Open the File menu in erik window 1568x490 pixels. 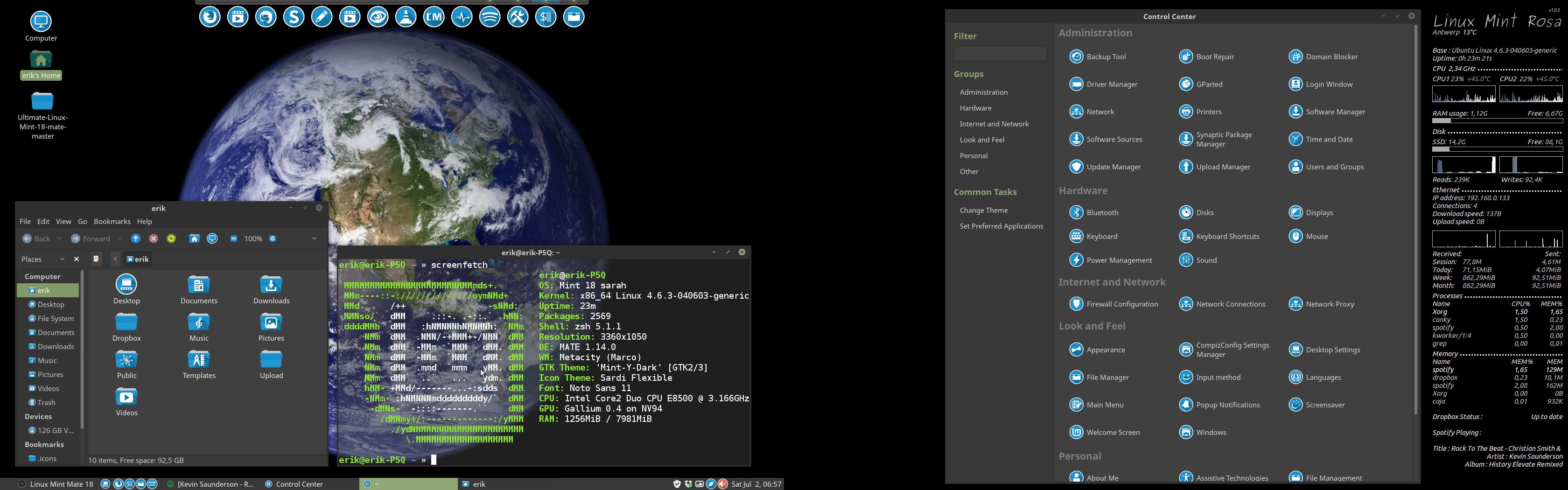(25, 222)
